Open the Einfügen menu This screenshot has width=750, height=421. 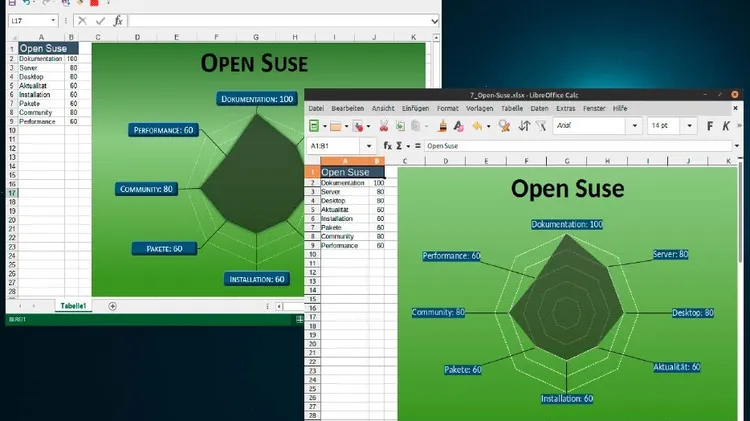point(416,107)
